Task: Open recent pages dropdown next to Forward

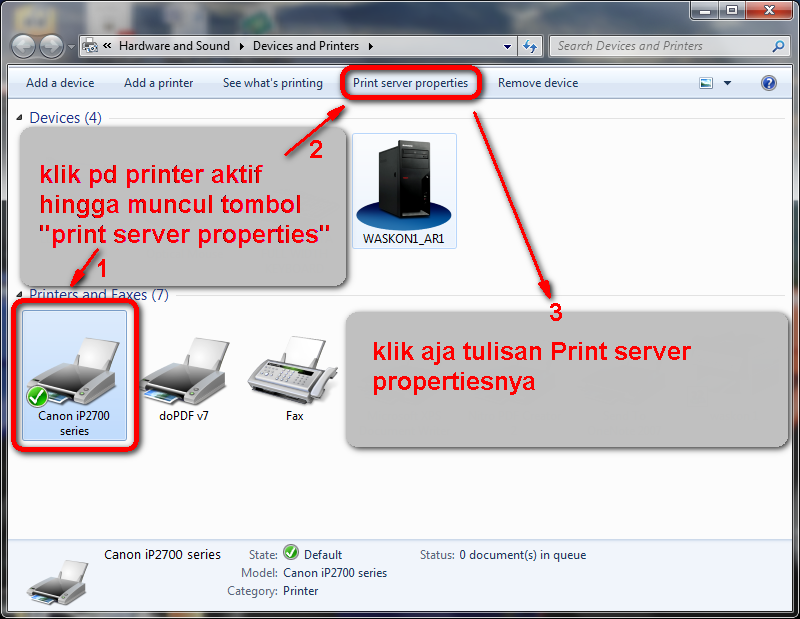Action: tap(71, 47)
